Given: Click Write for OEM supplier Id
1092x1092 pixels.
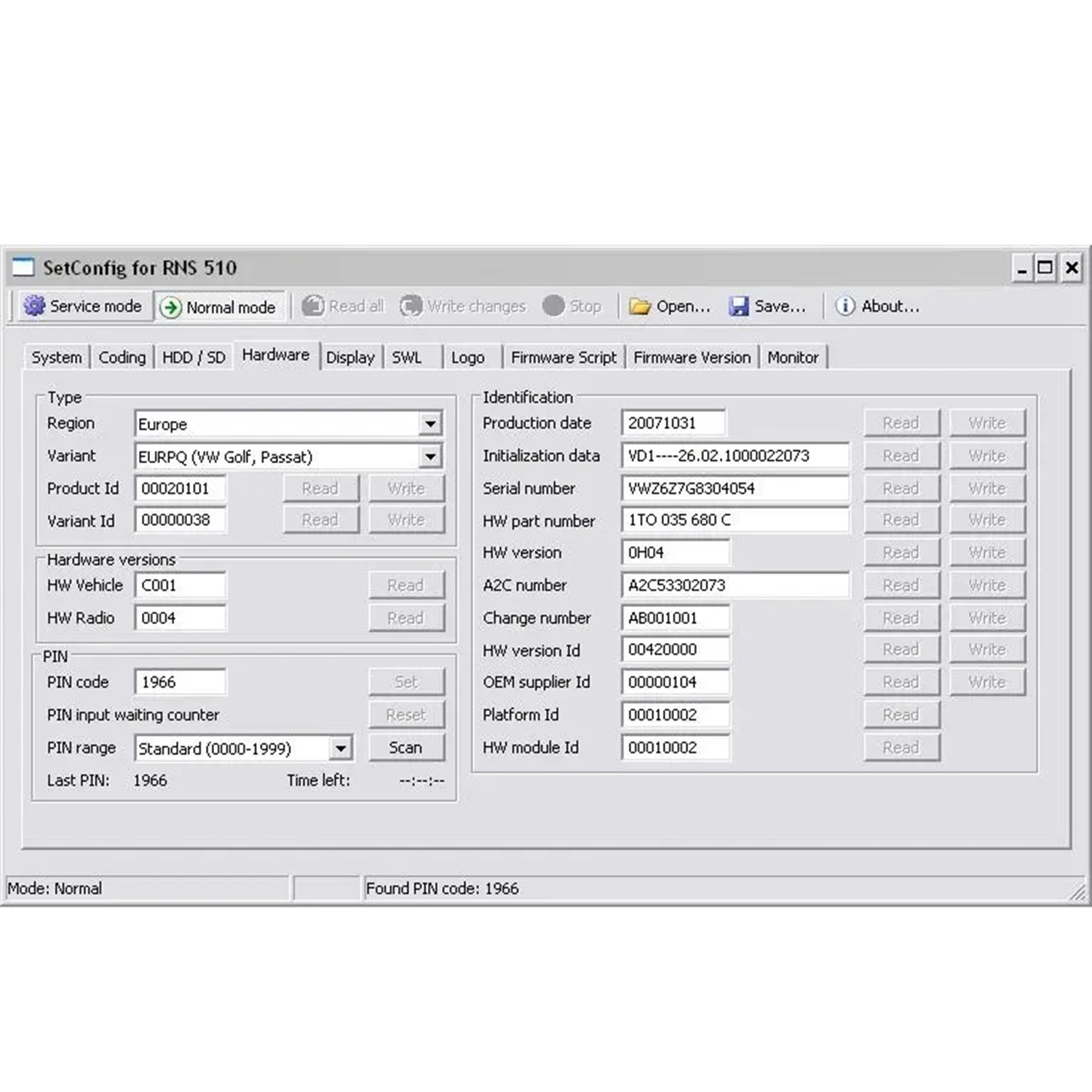Looking at the screenshot, I should tap(987, 682).
